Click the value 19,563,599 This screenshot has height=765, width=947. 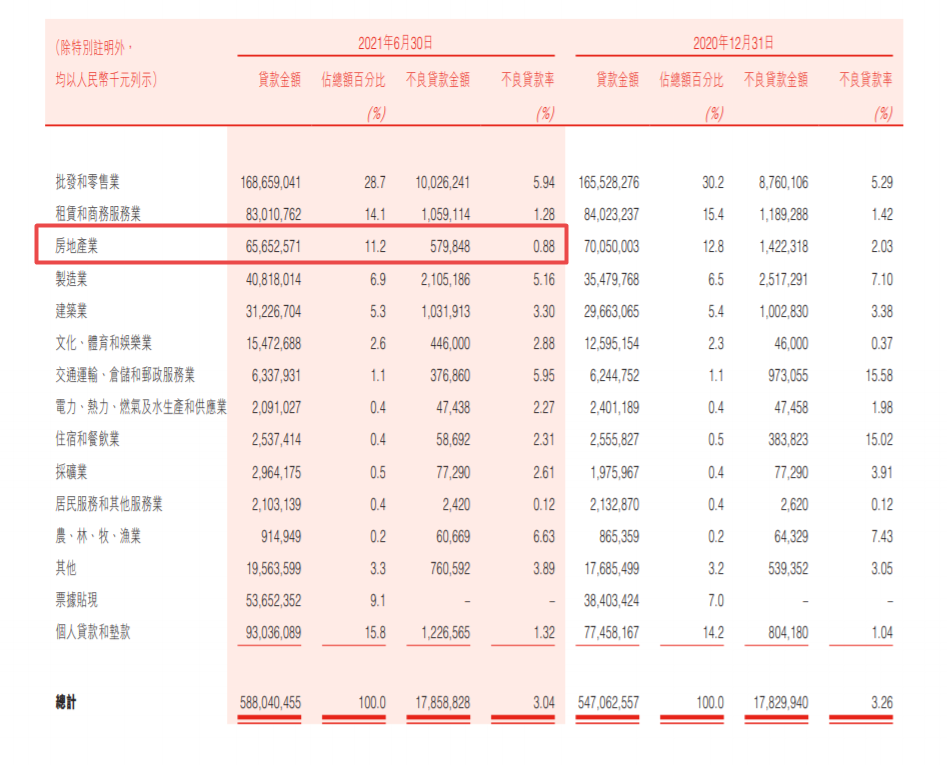click(273, 568)
